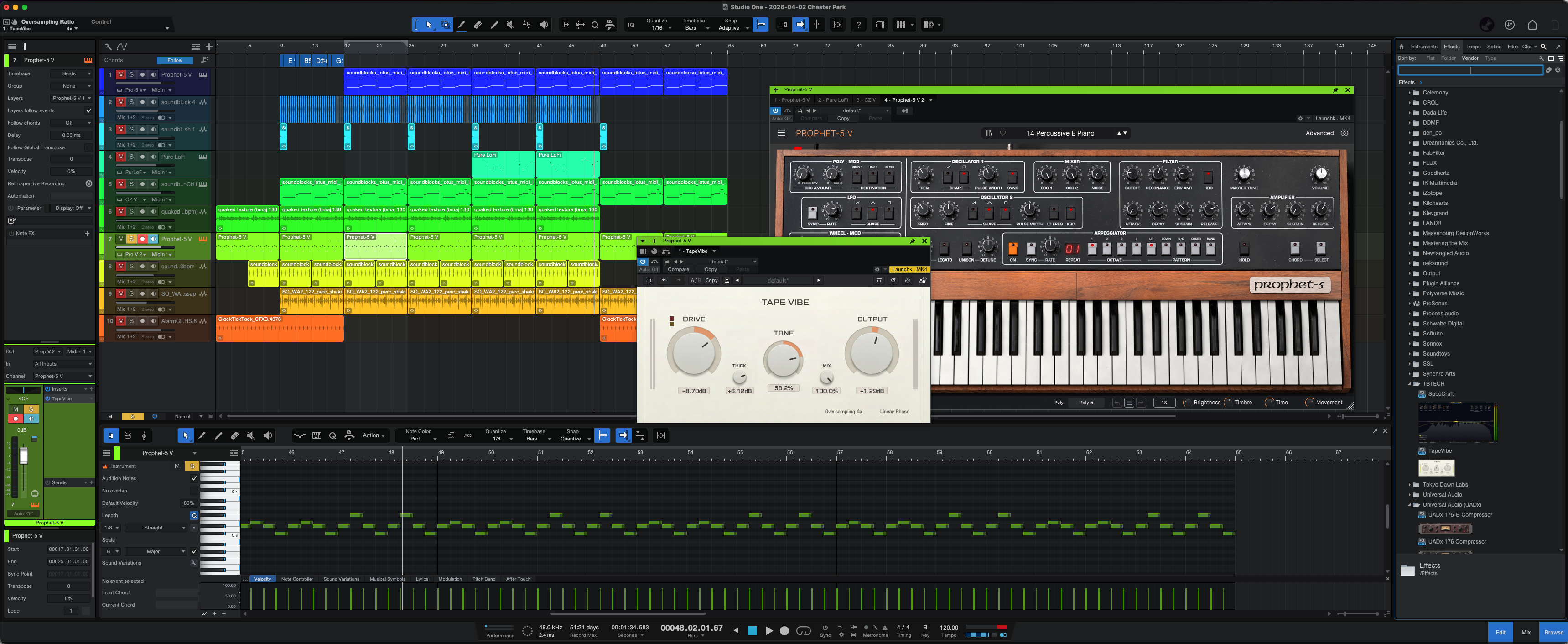Open the track list icon beside Add Tracks
This screenshot has width=1568, height=644.
[195, 47]
